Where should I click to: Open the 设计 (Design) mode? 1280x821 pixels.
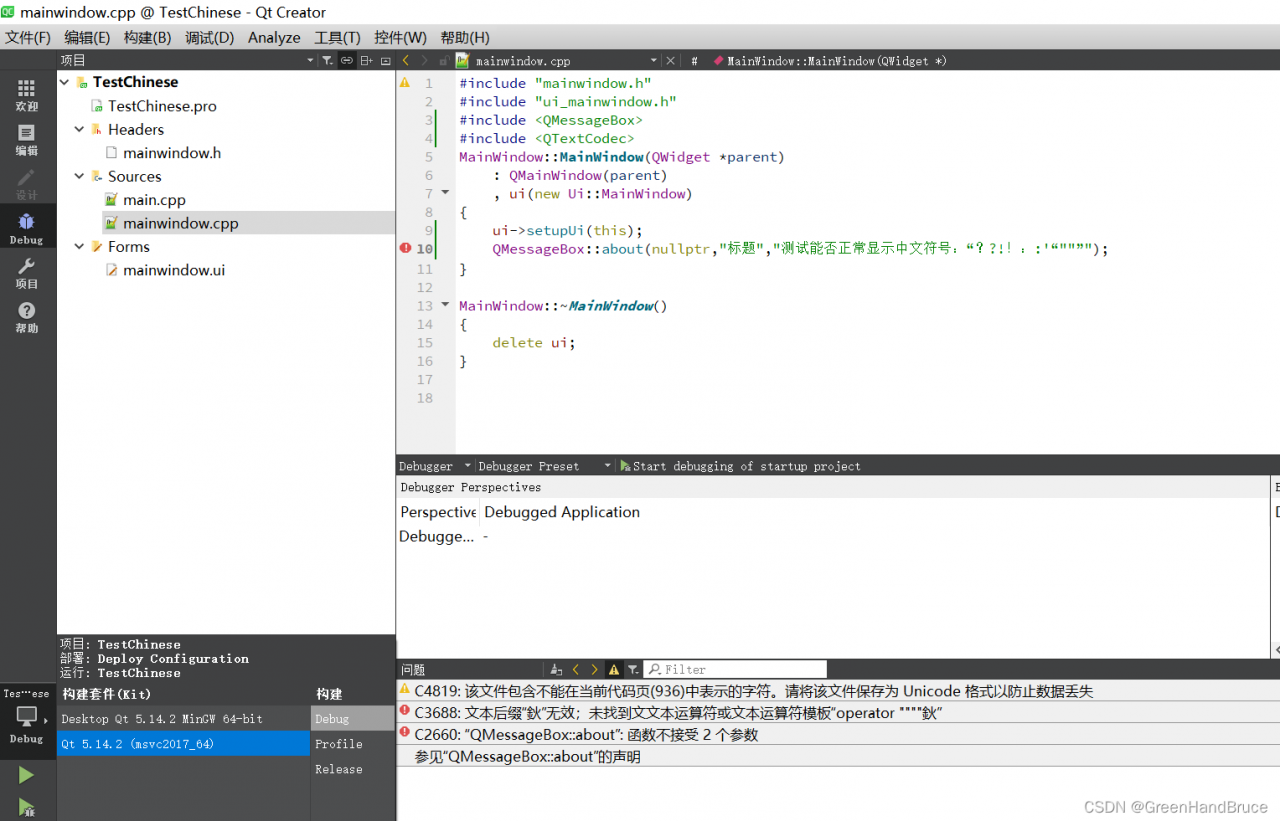(27, 184)
